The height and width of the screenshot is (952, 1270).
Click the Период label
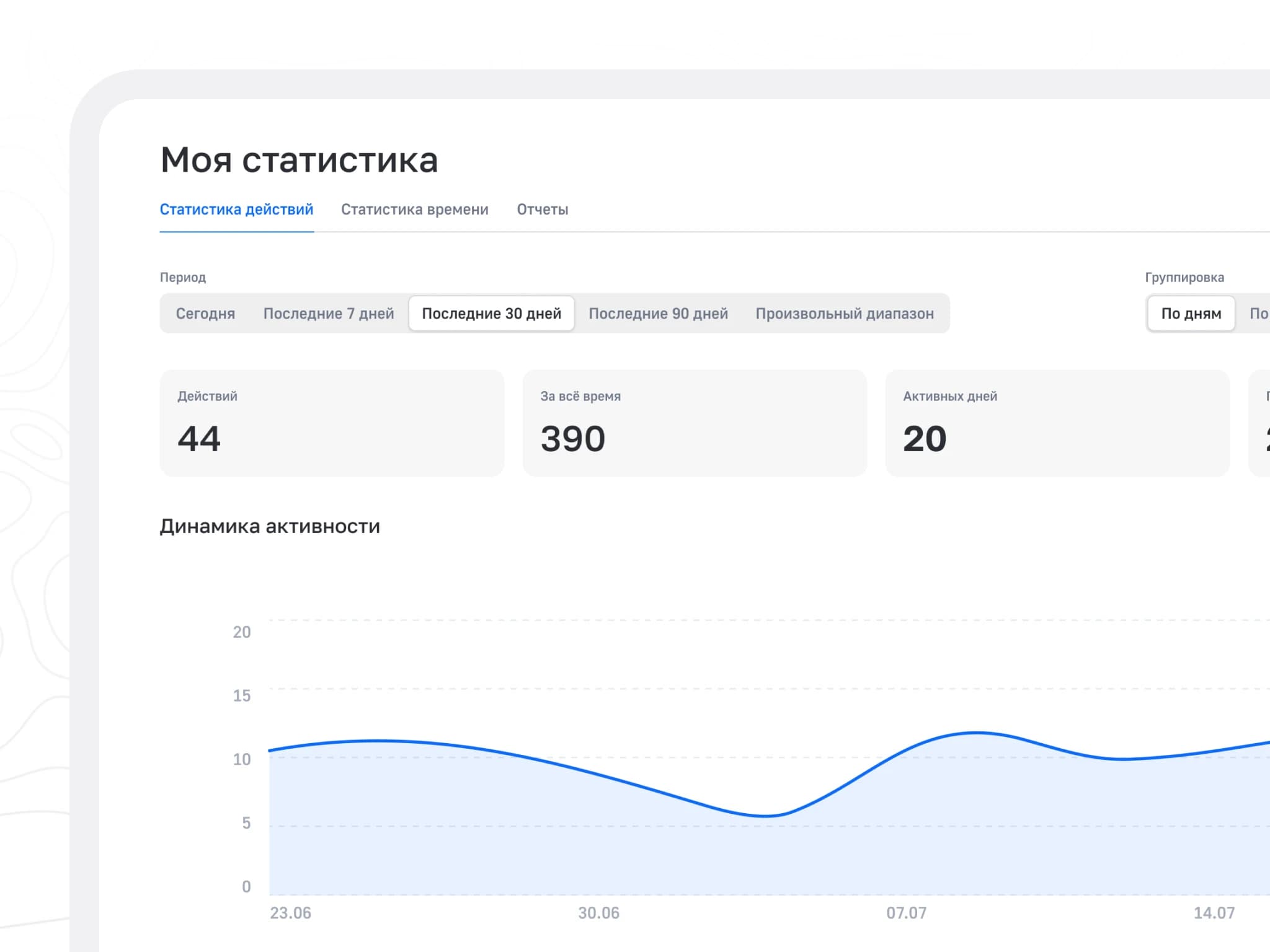click(183, 277)
